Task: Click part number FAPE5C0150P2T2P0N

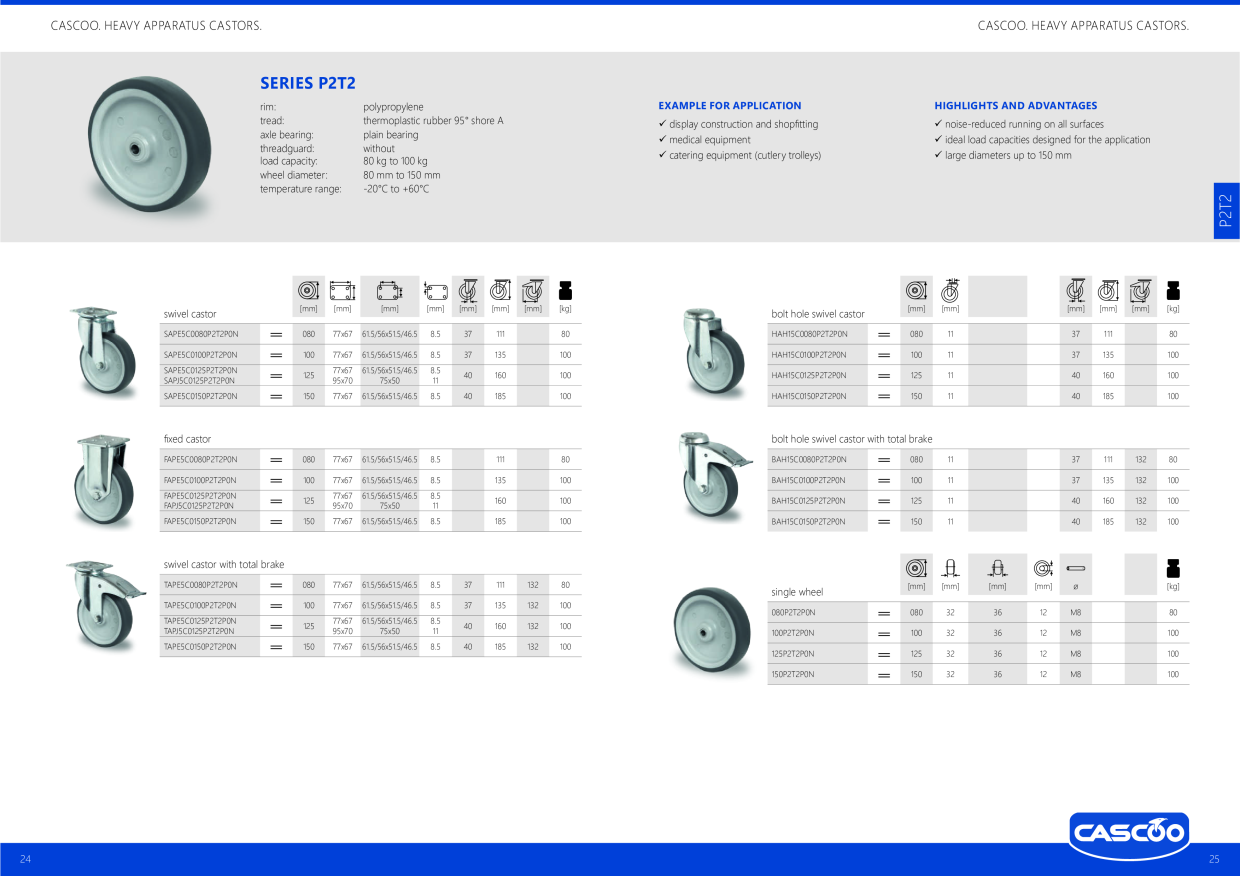Action: tap(201, 522)
